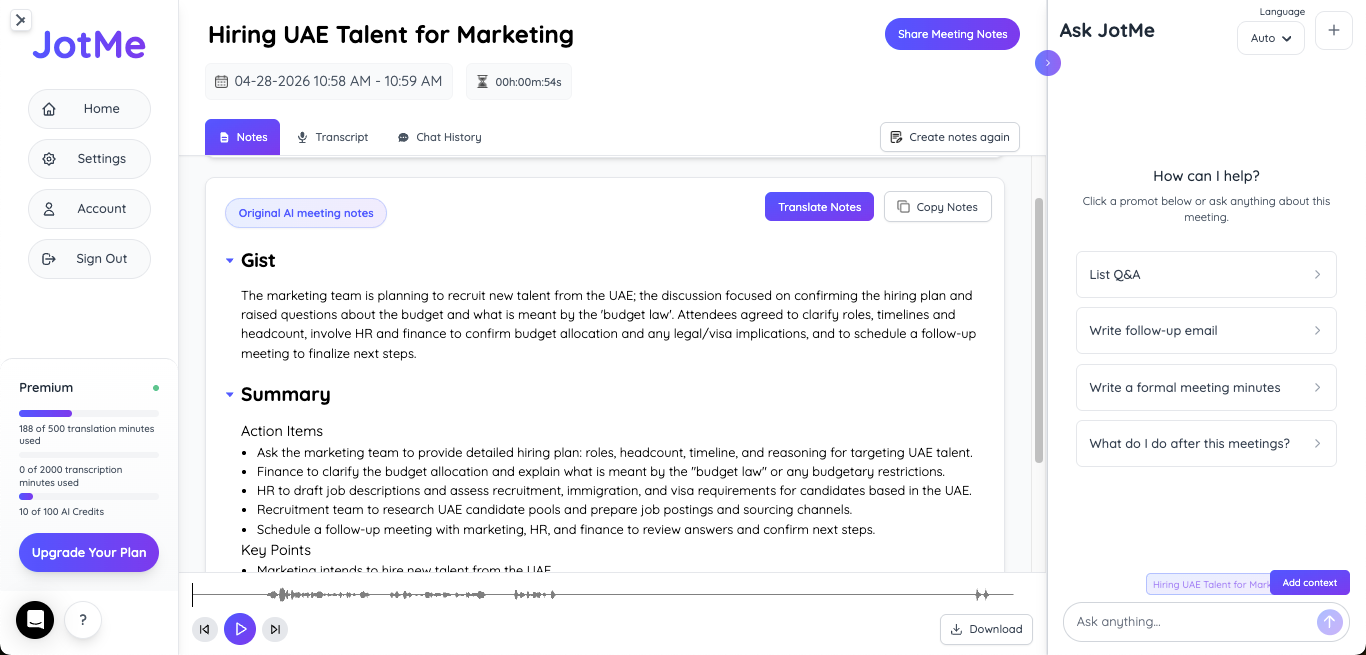Switch to the Chat History tab
Image resolution: width=1366 pixels, height=655 pixels.
[x=440, y=137]
